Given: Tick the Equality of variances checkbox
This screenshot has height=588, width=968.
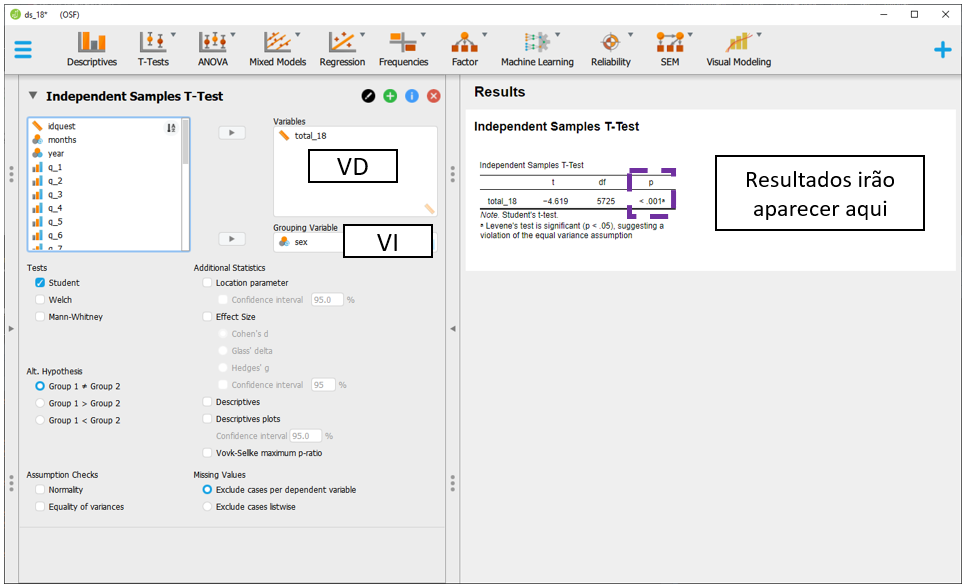Looking at the screenshot, I should 40,507.
